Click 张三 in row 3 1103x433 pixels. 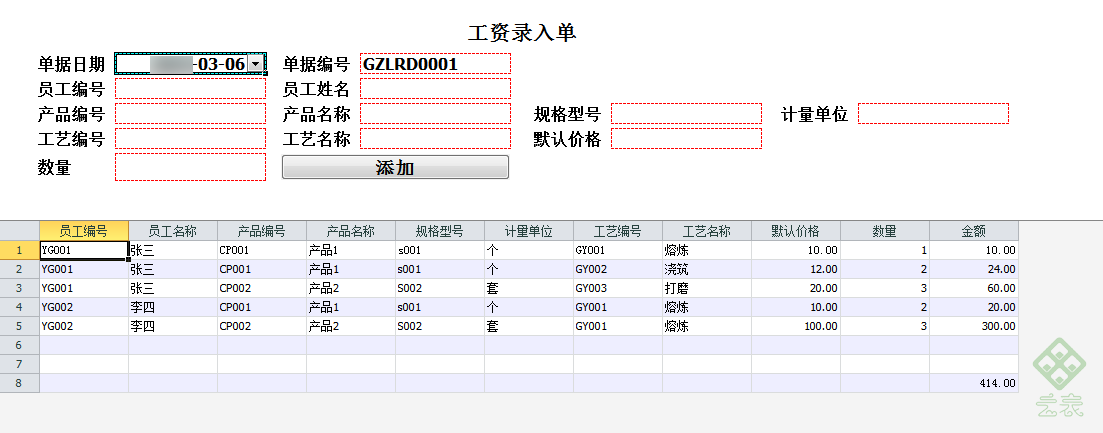pyautogui.click(x=173, y=288)
